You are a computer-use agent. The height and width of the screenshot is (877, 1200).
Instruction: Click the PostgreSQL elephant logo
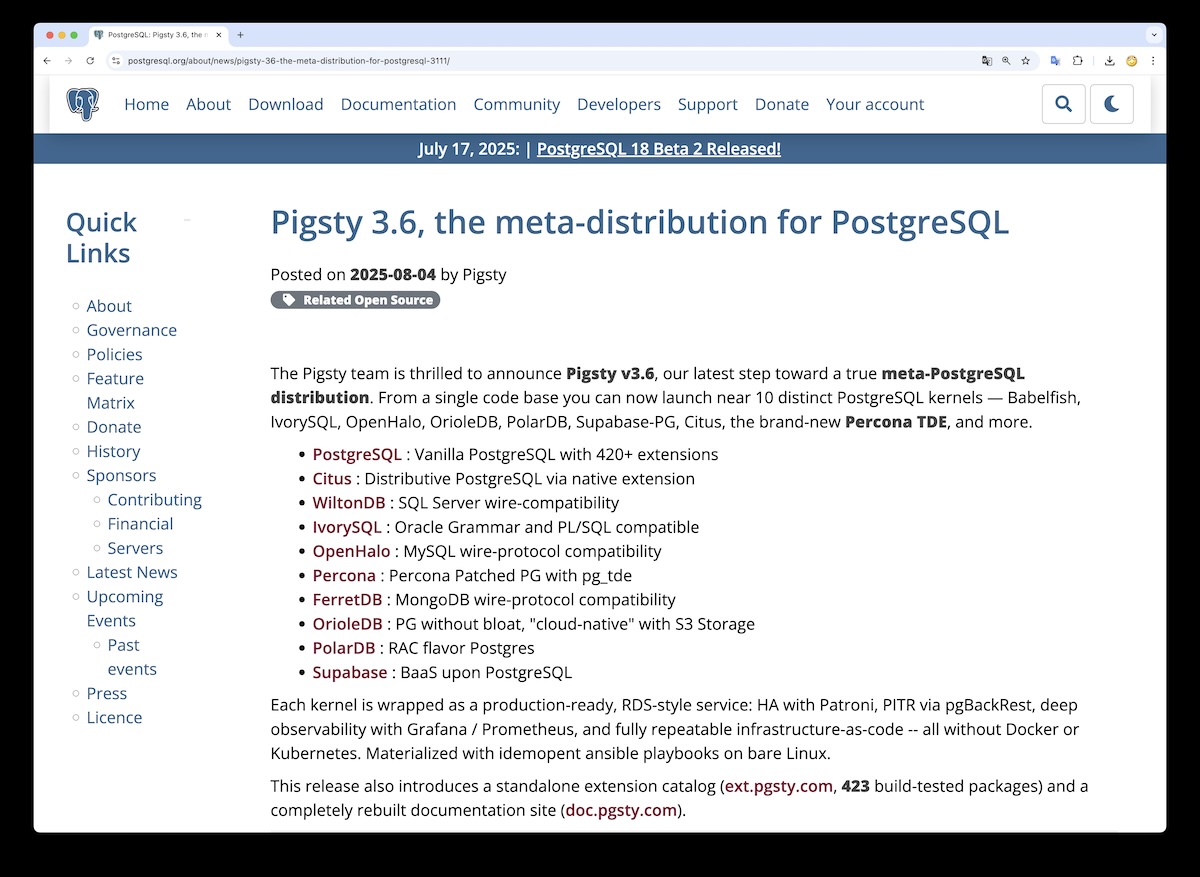click(83, 104)
